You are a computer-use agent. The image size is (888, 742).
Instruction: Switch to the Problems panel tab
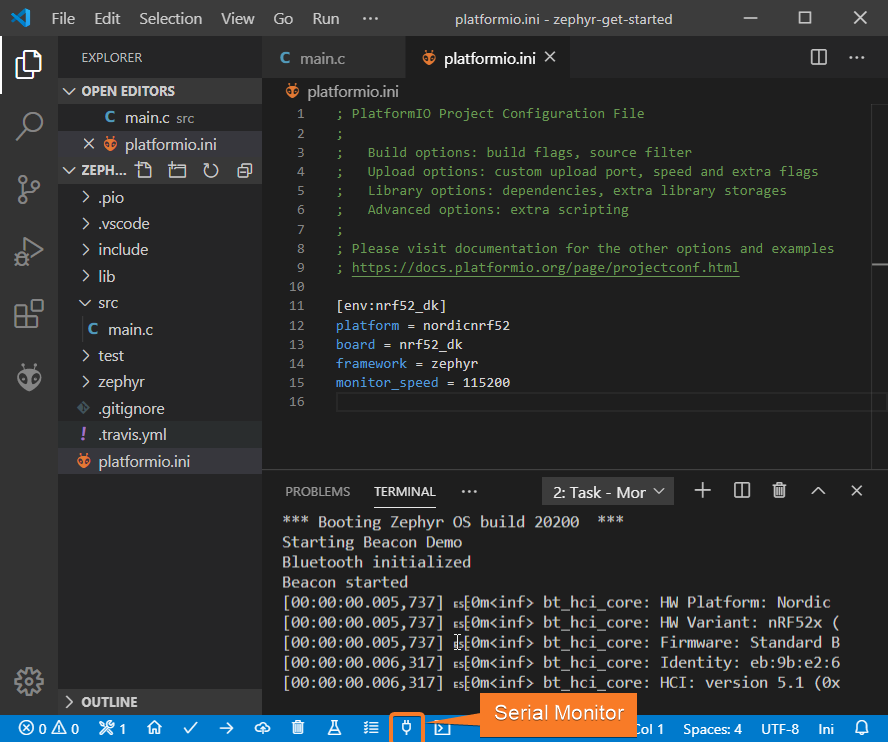click(x=318, y=491)
